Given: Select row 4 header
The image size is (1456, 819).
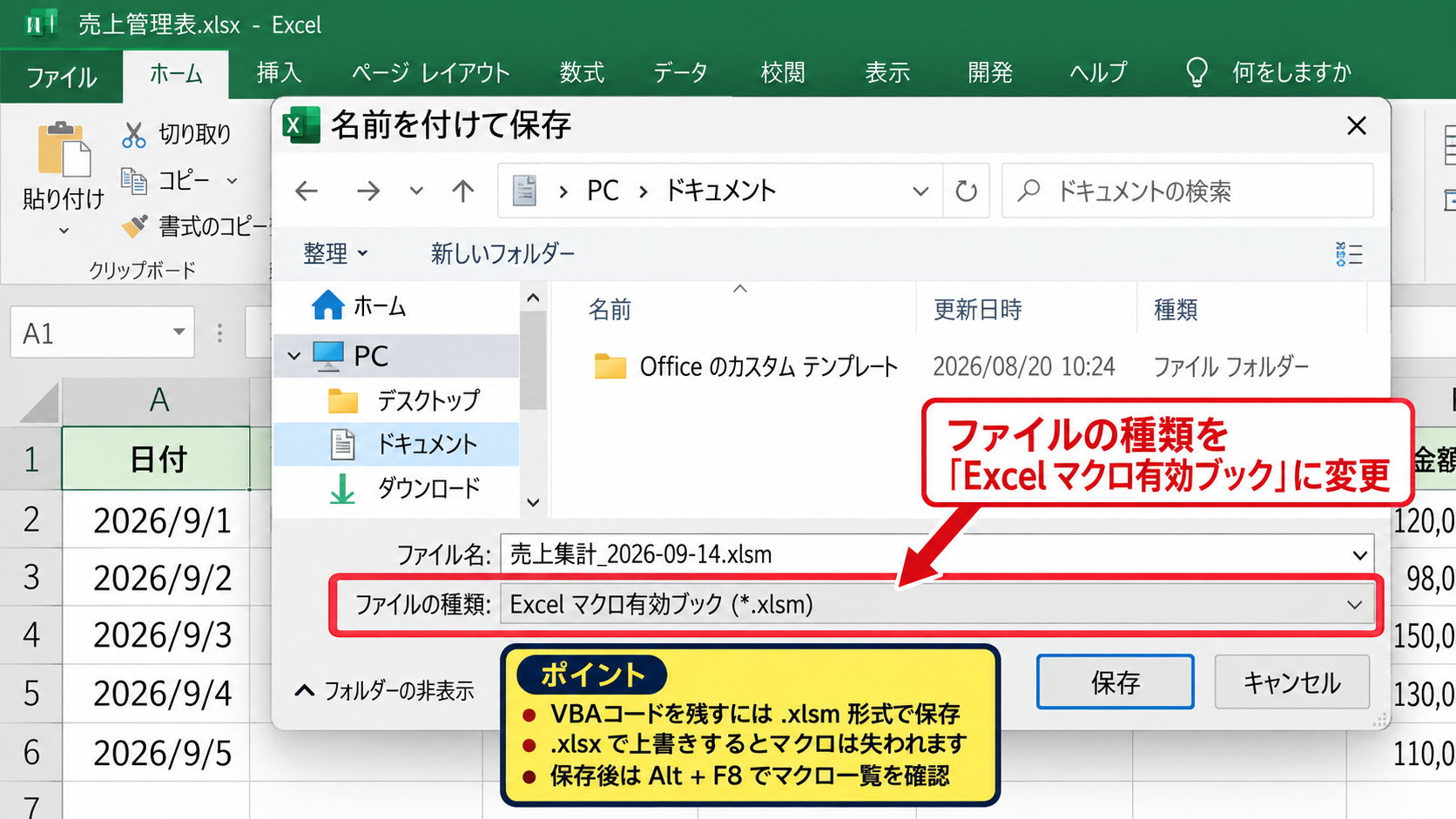Looking at the screenshot, I should pyautogui.click(x=31, y=635).
